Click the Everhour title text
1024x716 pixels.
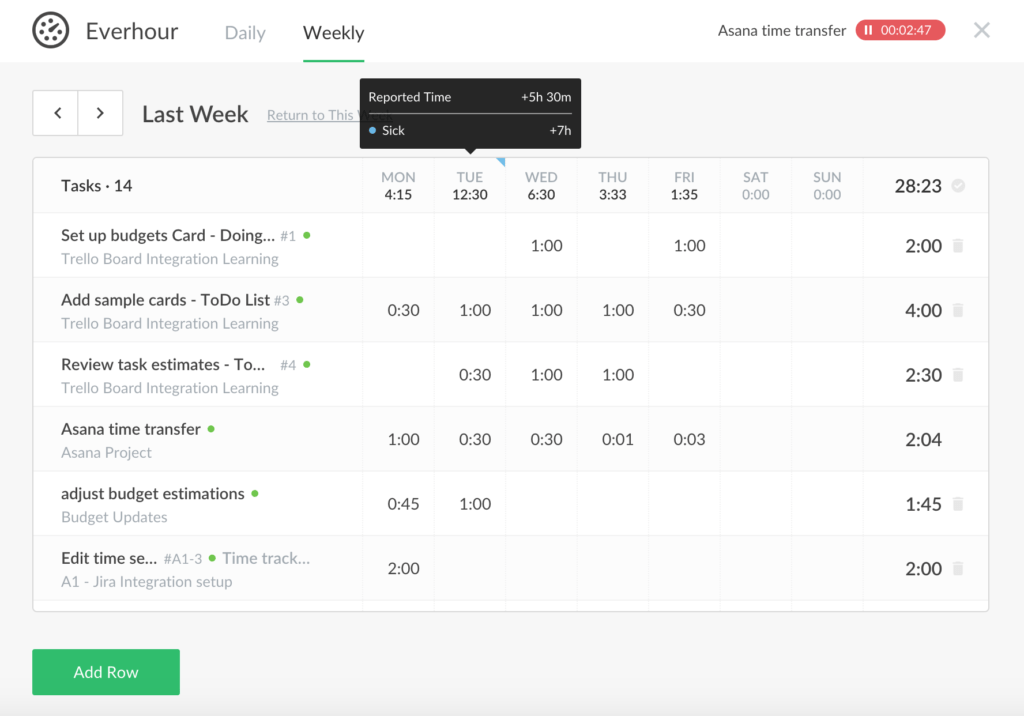pos(132,31)
